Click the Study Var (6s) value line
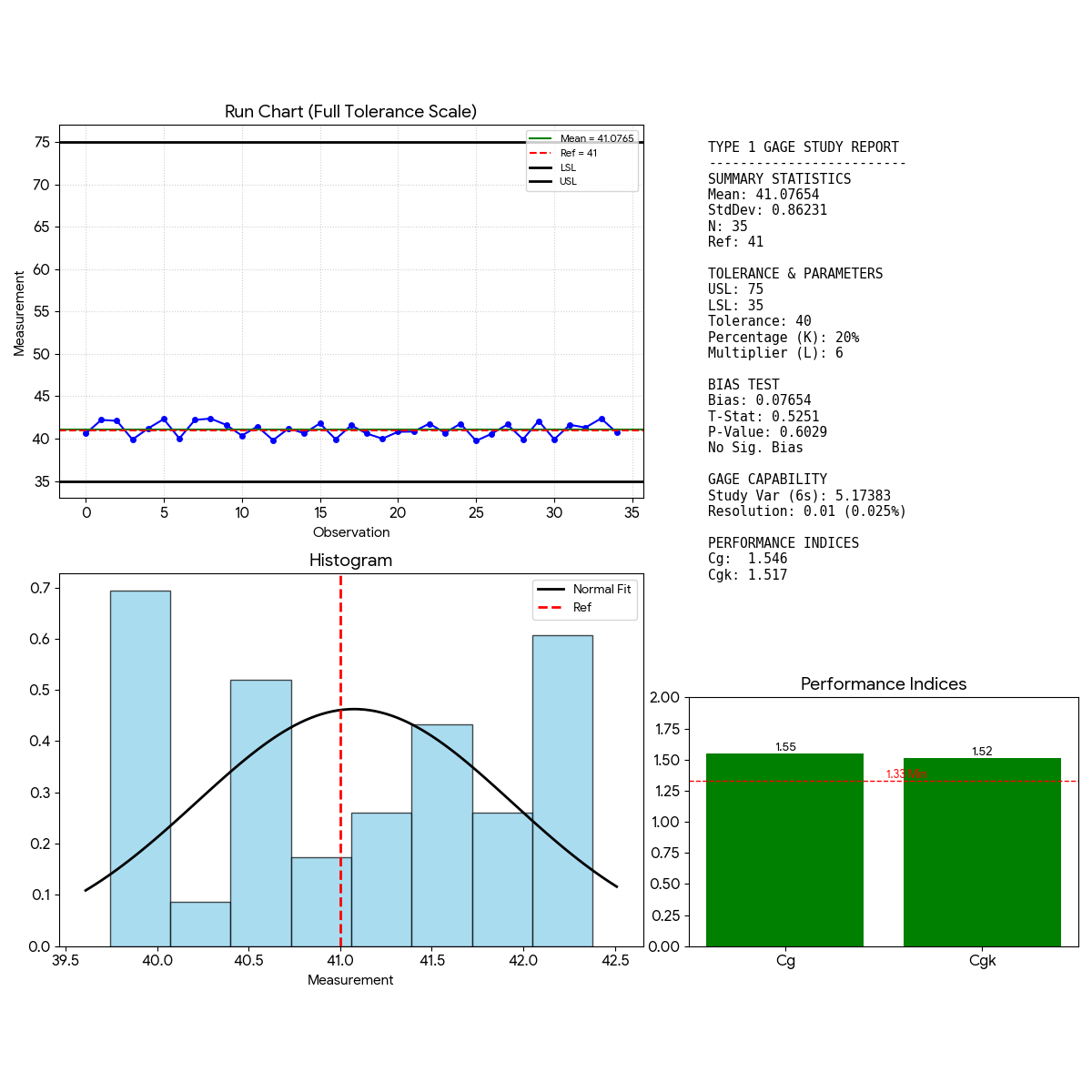The image size is (1092, 1092). 799,496
